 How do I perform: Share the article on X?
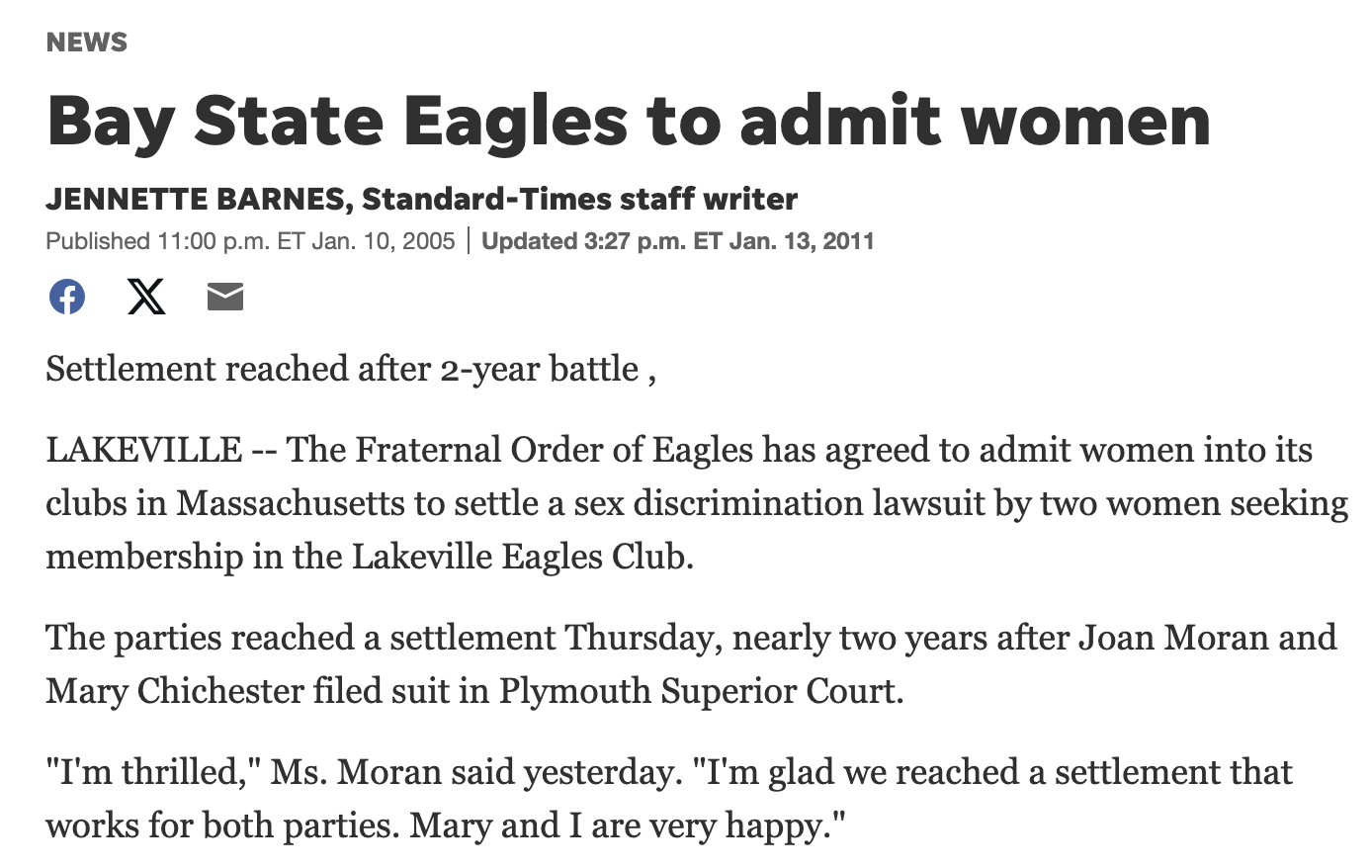point(146,297)
